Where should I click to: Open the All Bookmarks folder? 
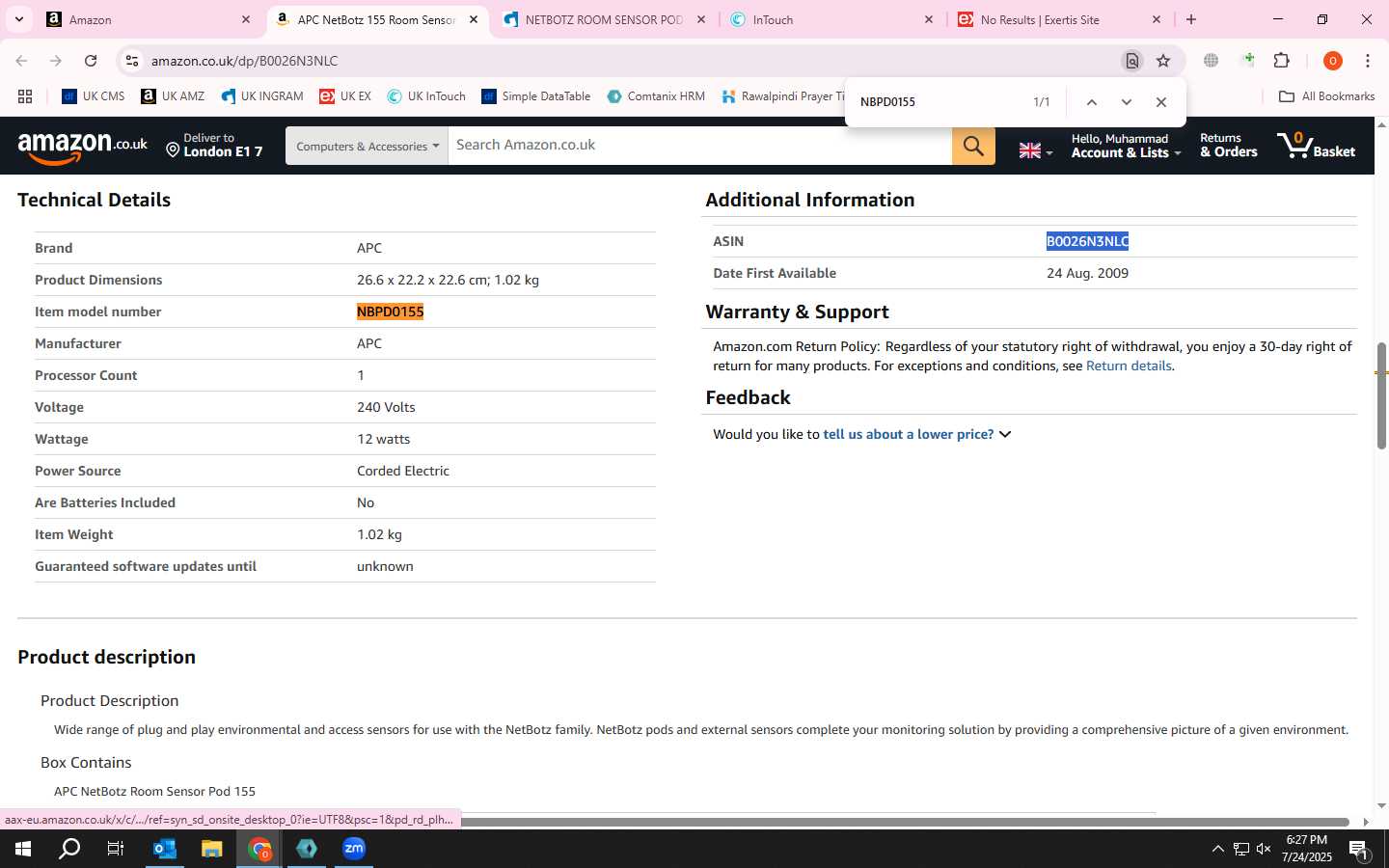1326,96
